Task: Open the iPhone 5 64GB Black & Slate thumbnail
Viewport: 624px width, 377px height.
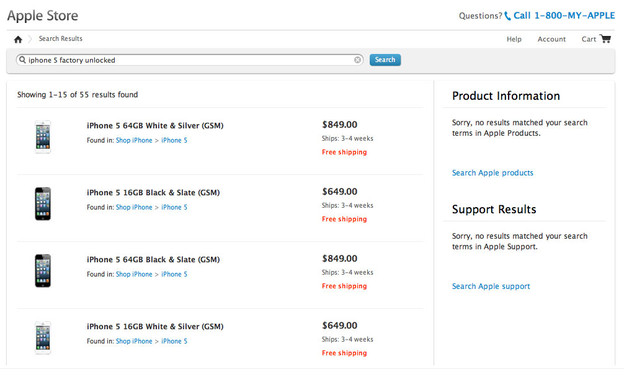Action: [43, 270]
